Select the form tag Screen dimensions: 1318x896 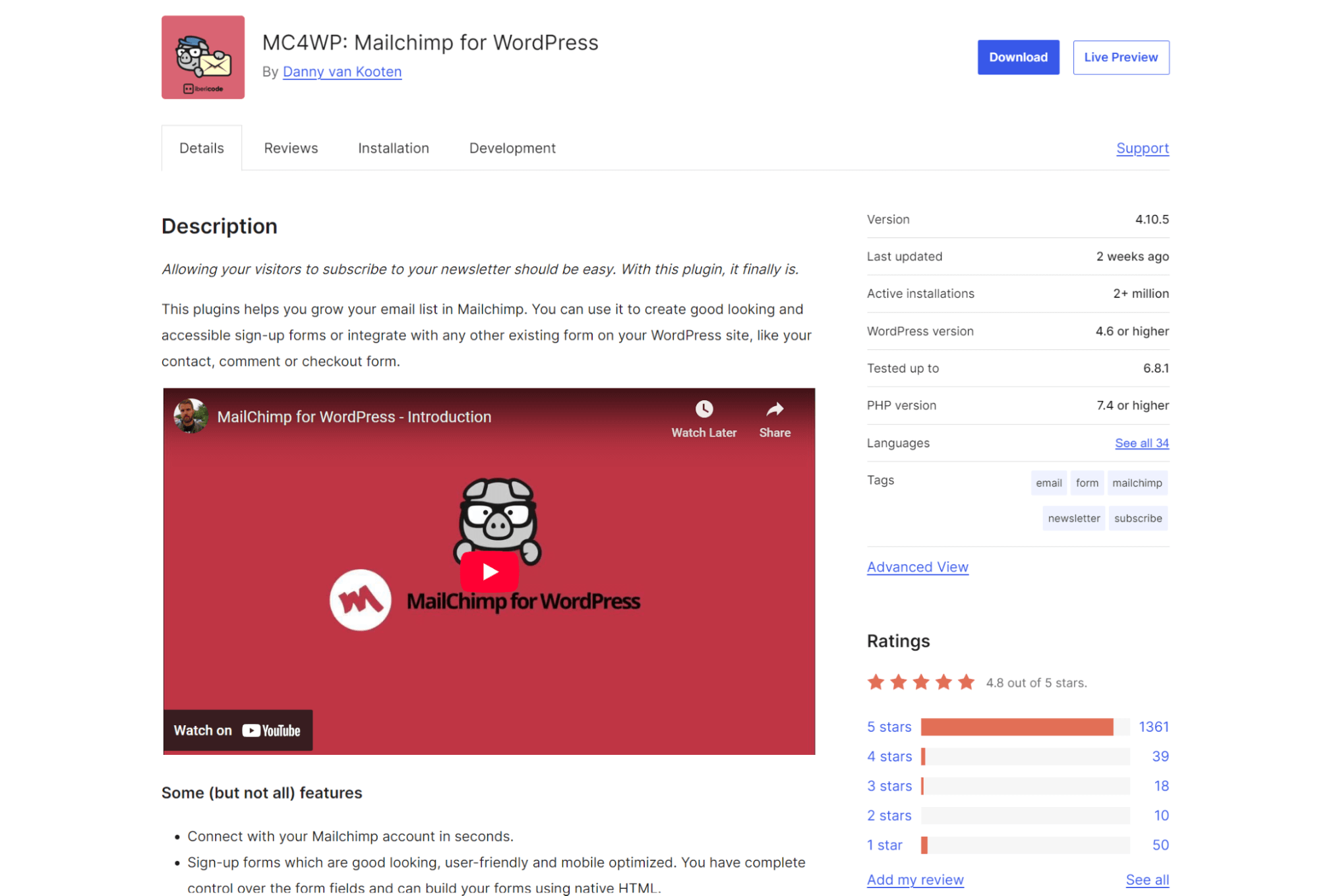point(1087,483)
